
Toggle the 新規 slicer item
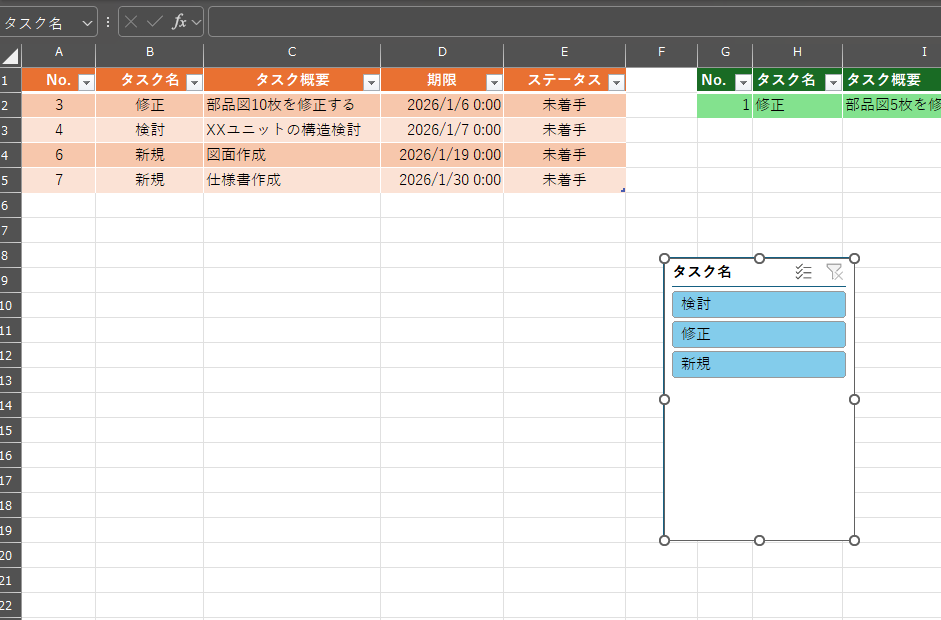click(758, 364)
